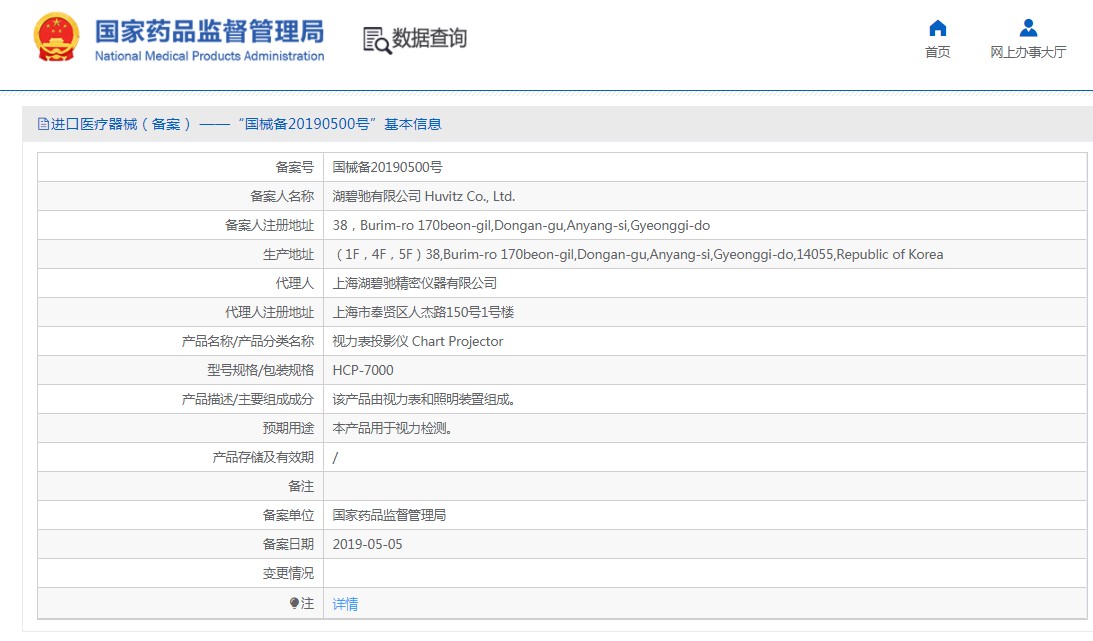Viewport: 1093px width, 641px height.
Task: Click agent 上海湖碧驰精密仪器有限公司
Action: pos(415,284)
